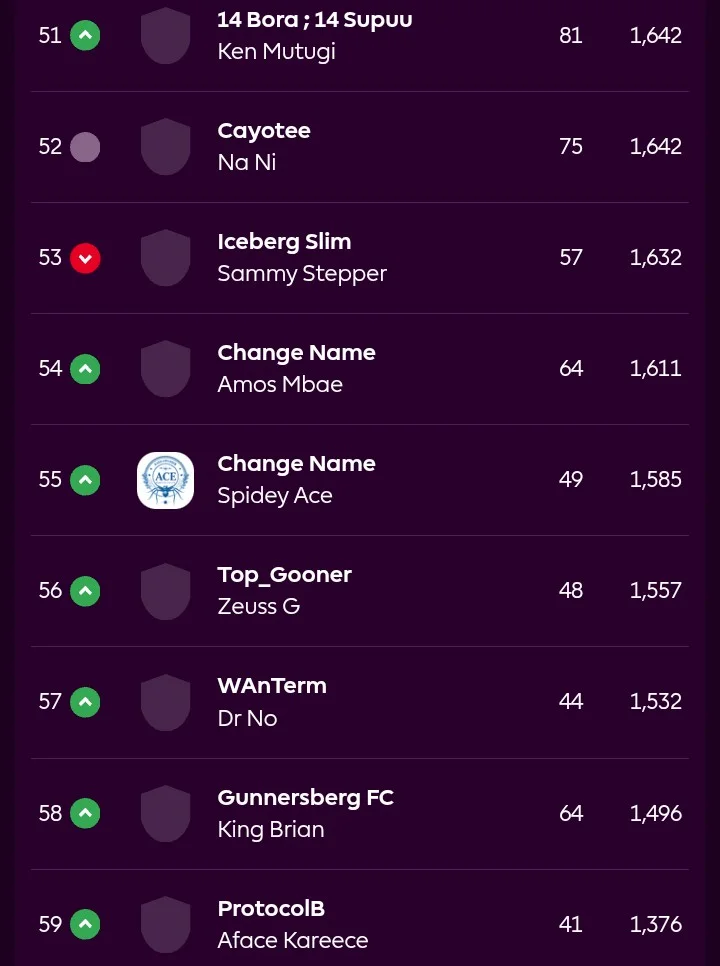Screen dimensions: 720x966
Task: Open Amos Mbae's Change Name team
Action: point(296,352)
